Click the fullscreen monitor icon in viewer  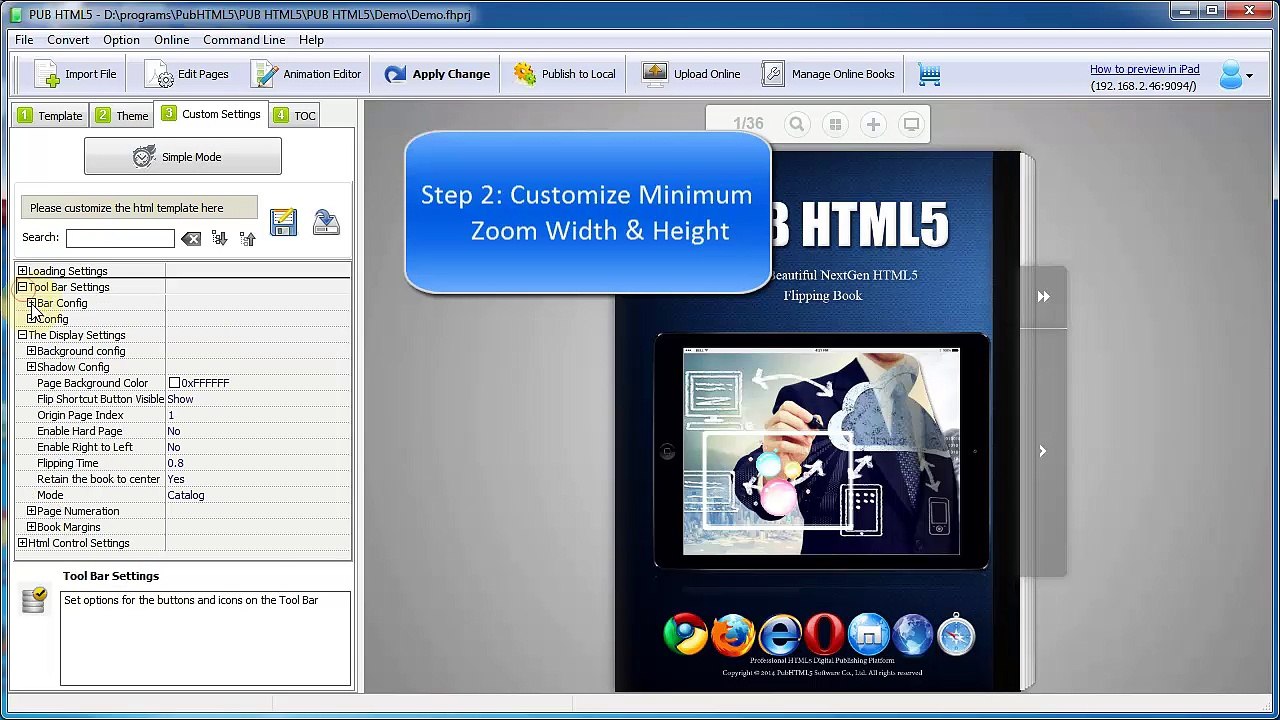911,125
